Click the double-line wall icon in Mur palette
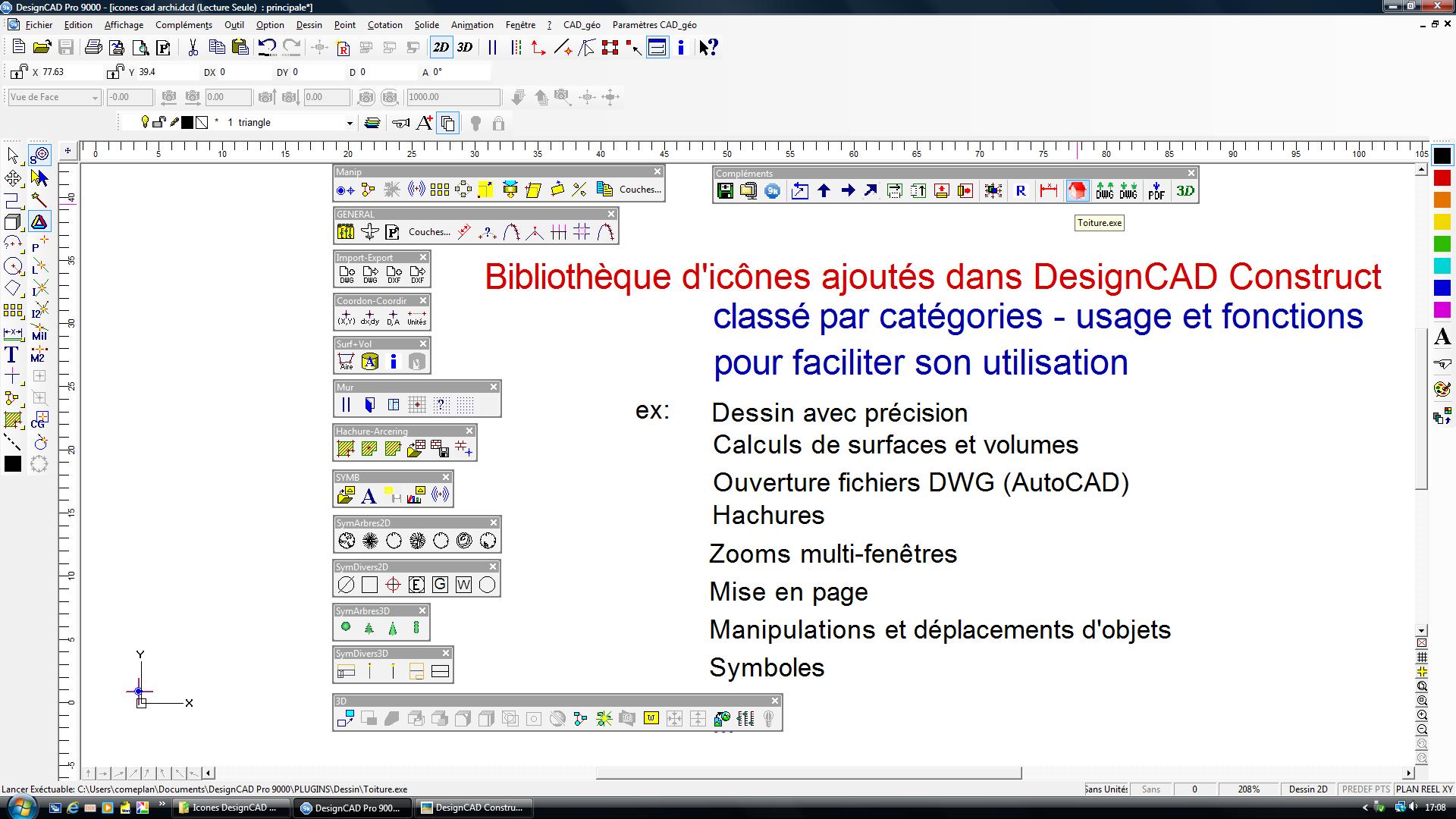The width and height of the screenshot is (1456, 819). (x=346, y=405)
